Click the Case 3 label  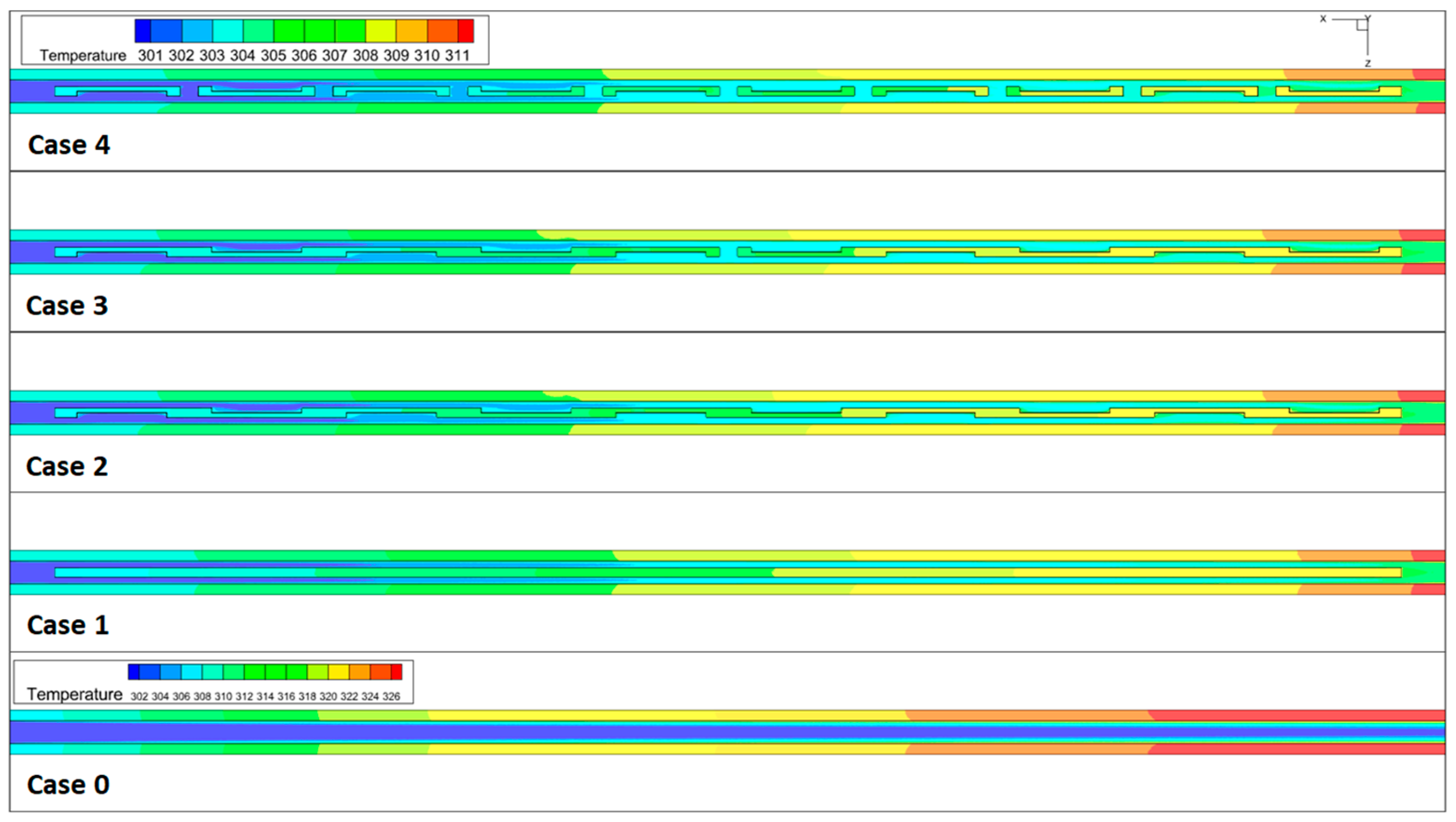[67, 306]
